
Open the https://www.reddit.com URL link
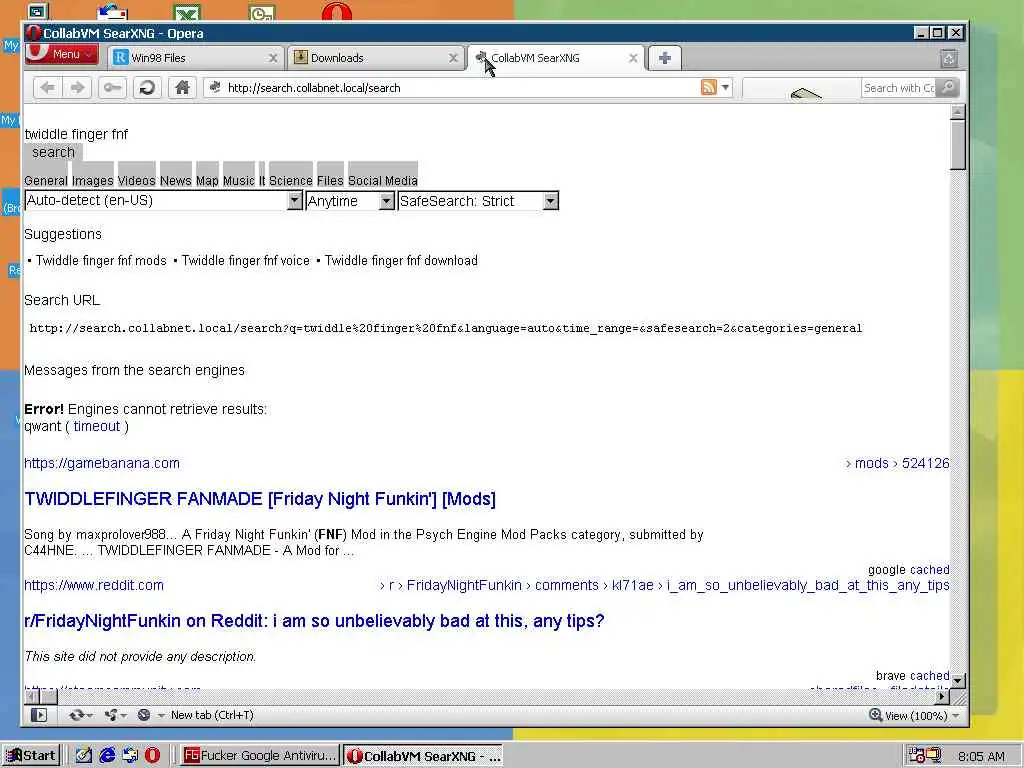(x=94, y=585)
